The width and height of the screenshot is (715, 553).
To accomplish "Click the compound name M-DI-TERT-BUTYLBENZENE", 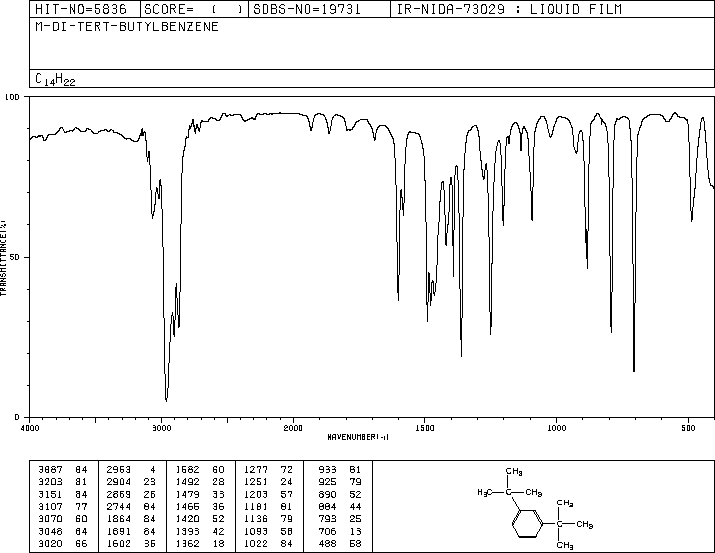I will (127, 26).
